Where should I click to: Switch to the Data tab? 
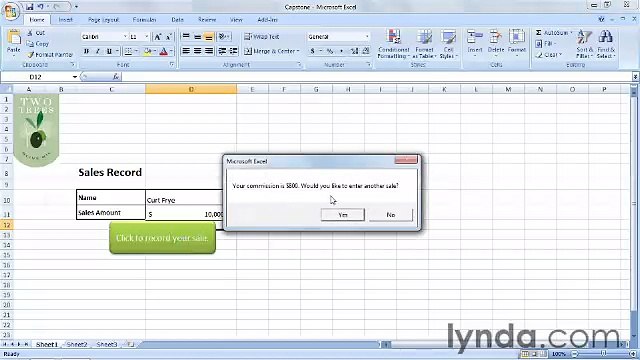click(x=177, y=20)
